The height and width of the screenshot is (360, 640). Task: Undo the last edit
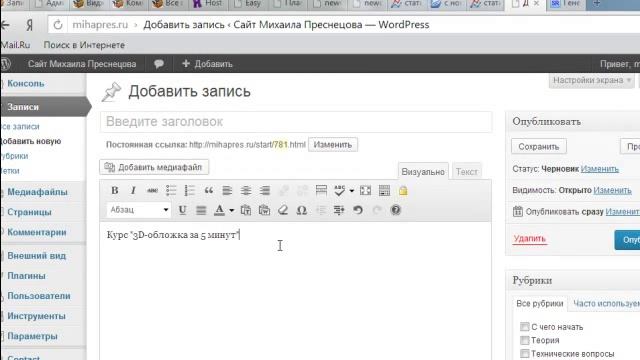pyautogui.click(x=358, y=210)
